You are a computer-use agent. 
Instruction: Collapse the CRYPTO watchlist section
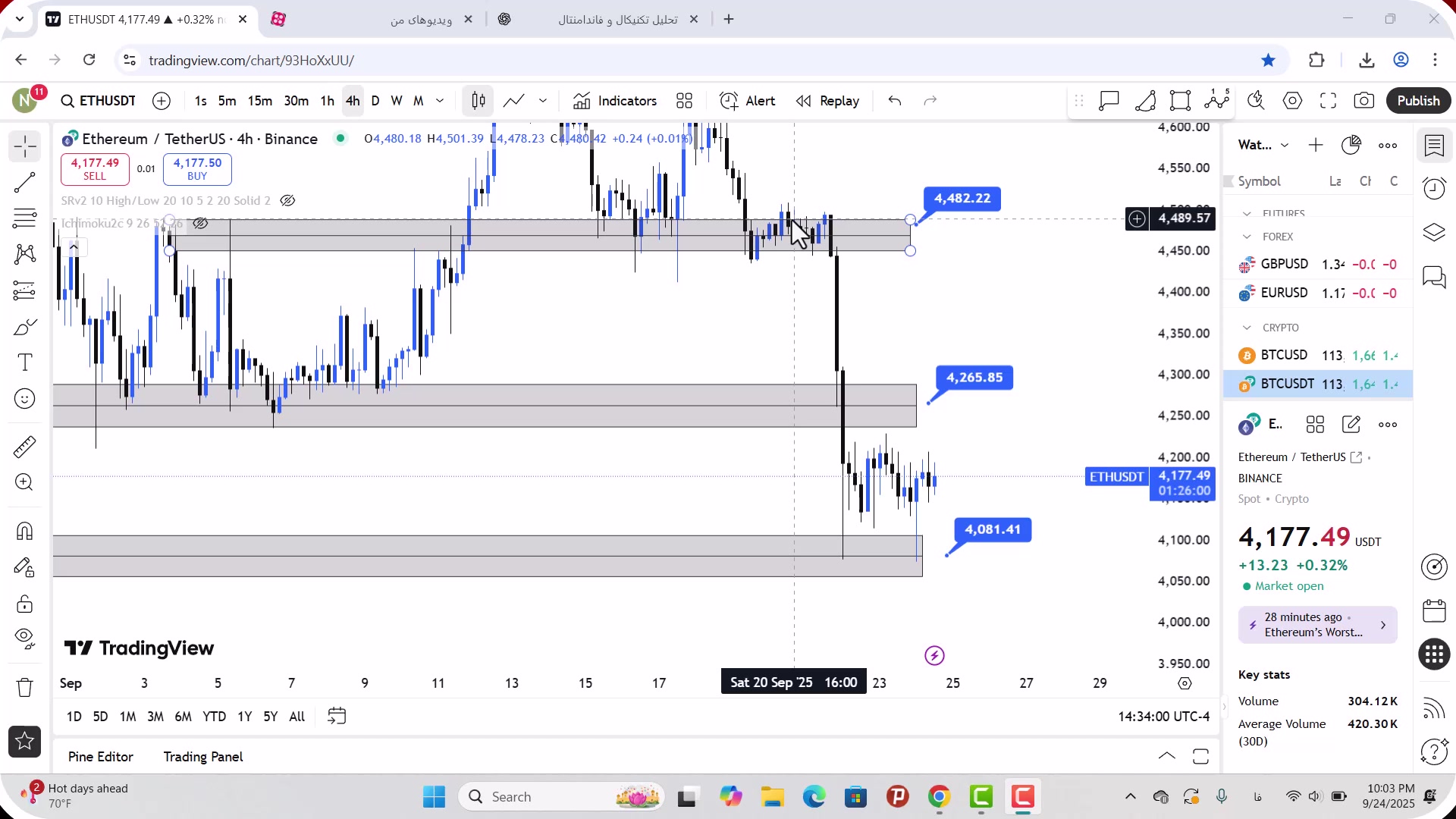(x=1247, y=328)
